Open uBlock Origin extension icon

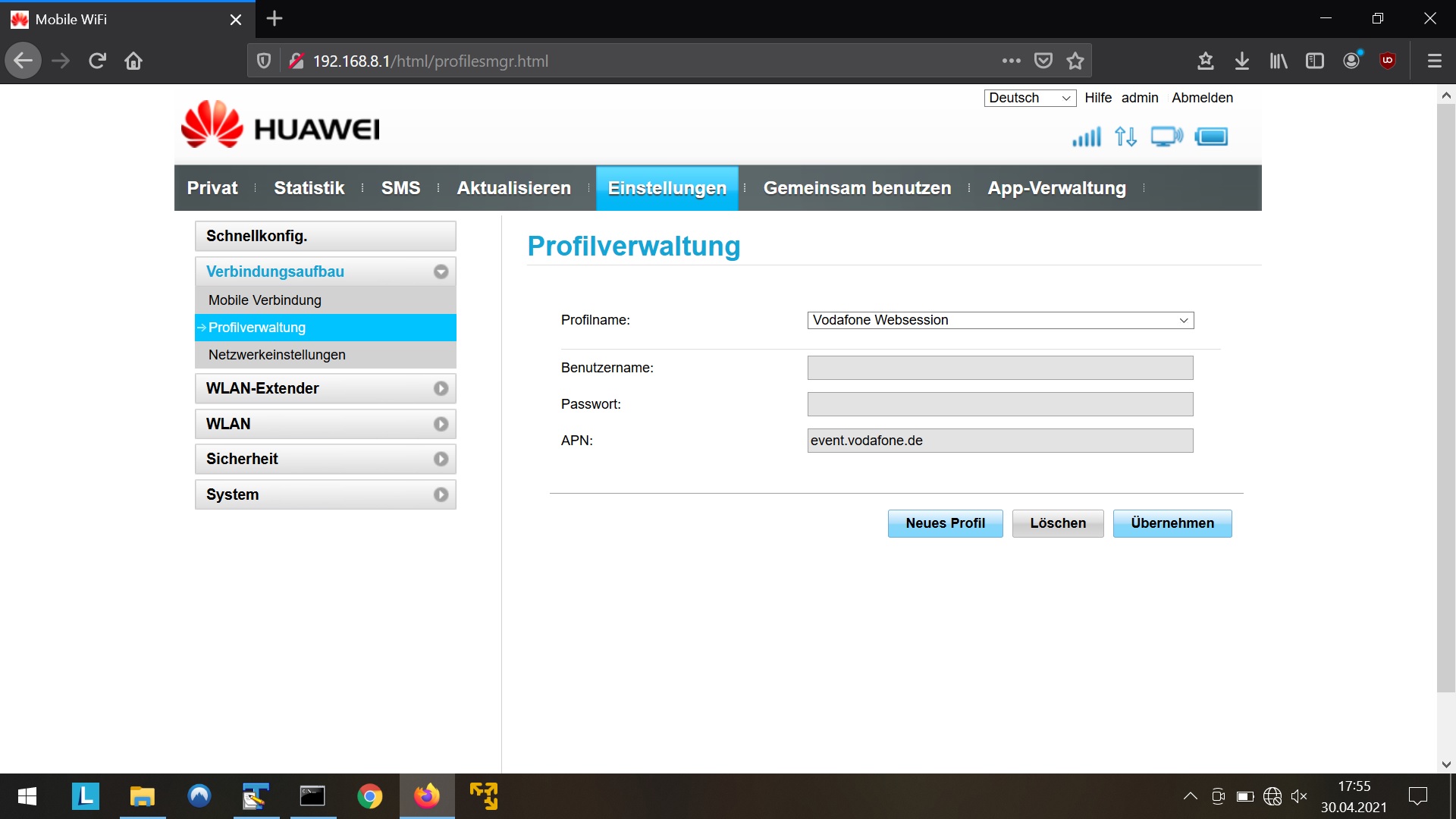click(x=1388, y=61)
